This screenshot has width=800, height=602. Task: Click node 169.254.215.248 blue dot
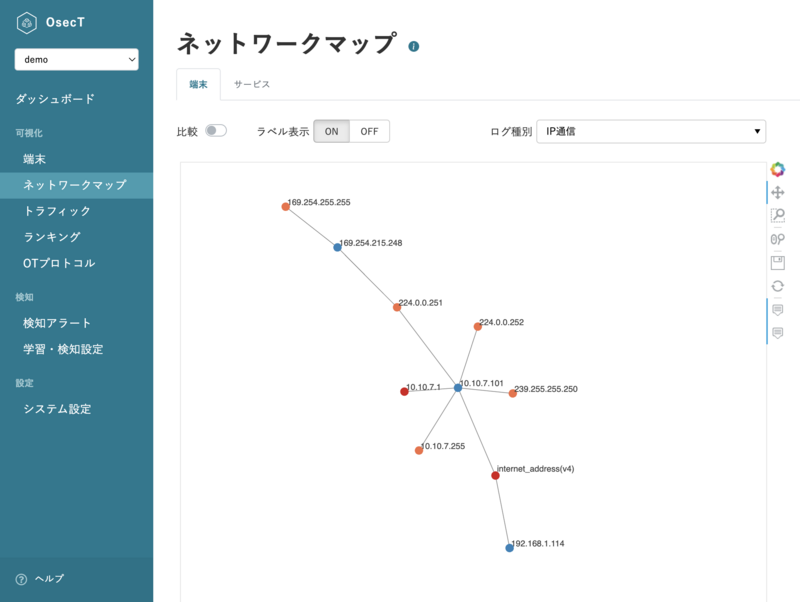337,247
